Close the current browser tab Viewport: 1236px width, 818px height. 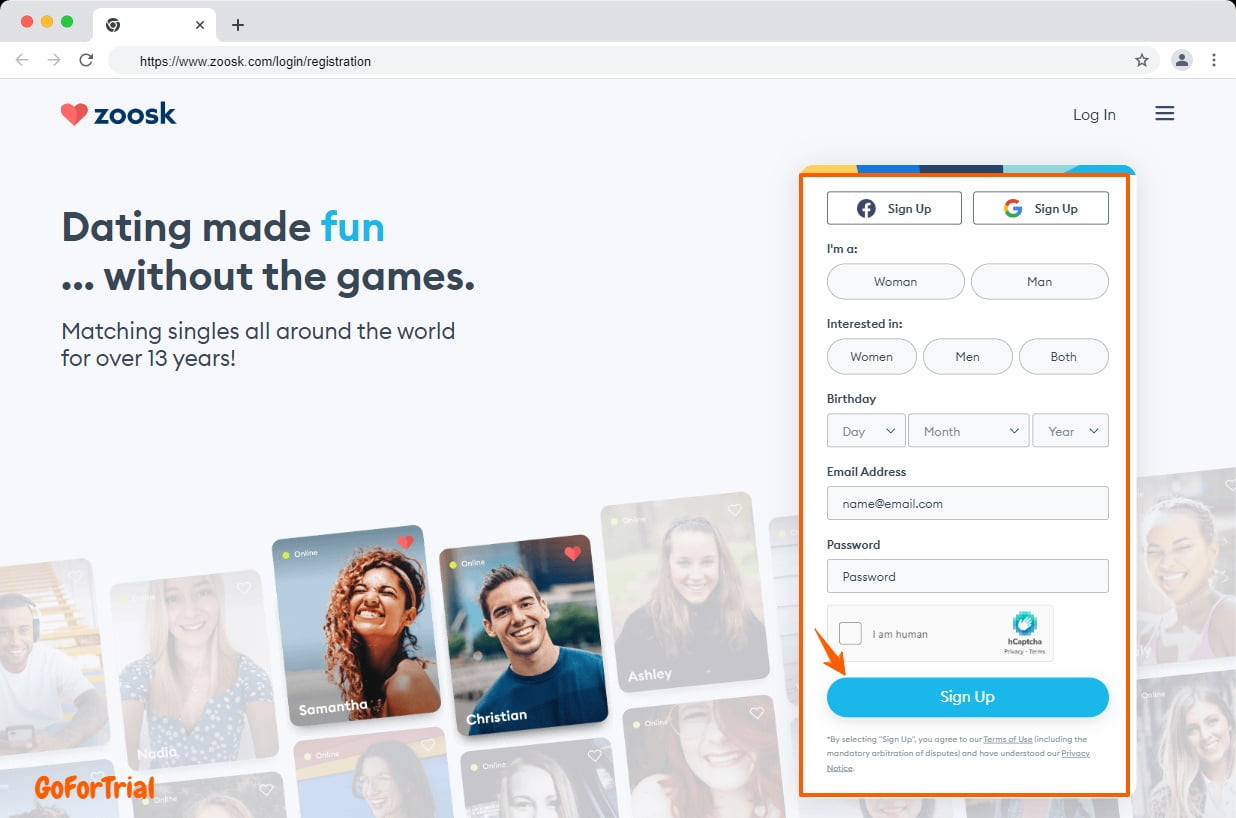tap(200, 25)
